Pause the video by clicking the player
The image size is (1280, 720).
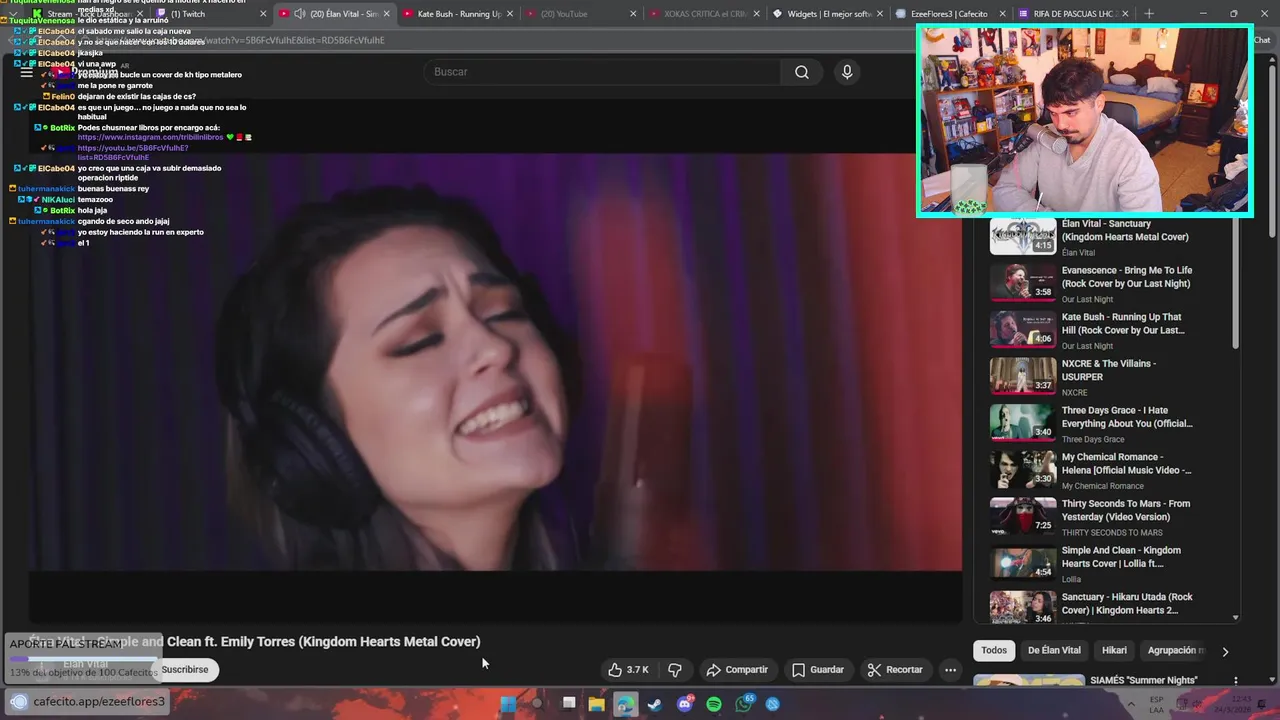tap(495, 360)
